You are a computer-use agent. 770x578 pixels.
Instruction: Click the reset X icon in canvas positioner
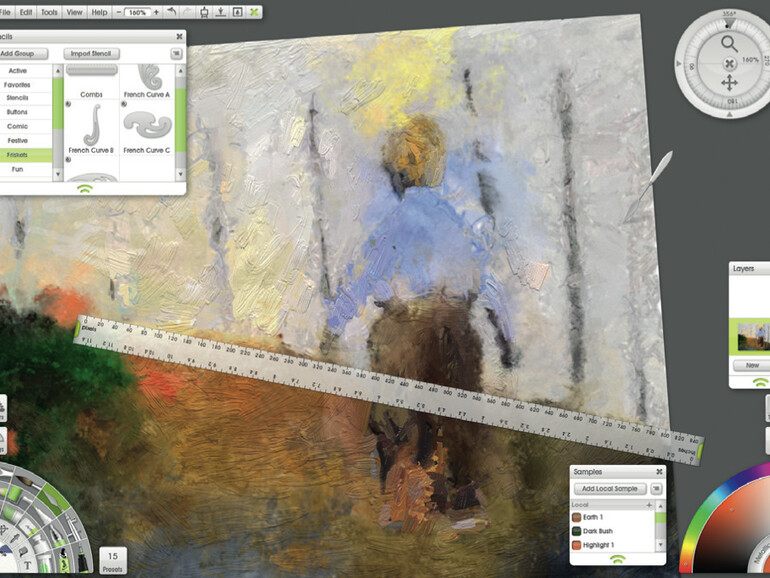tap(729, 63)
